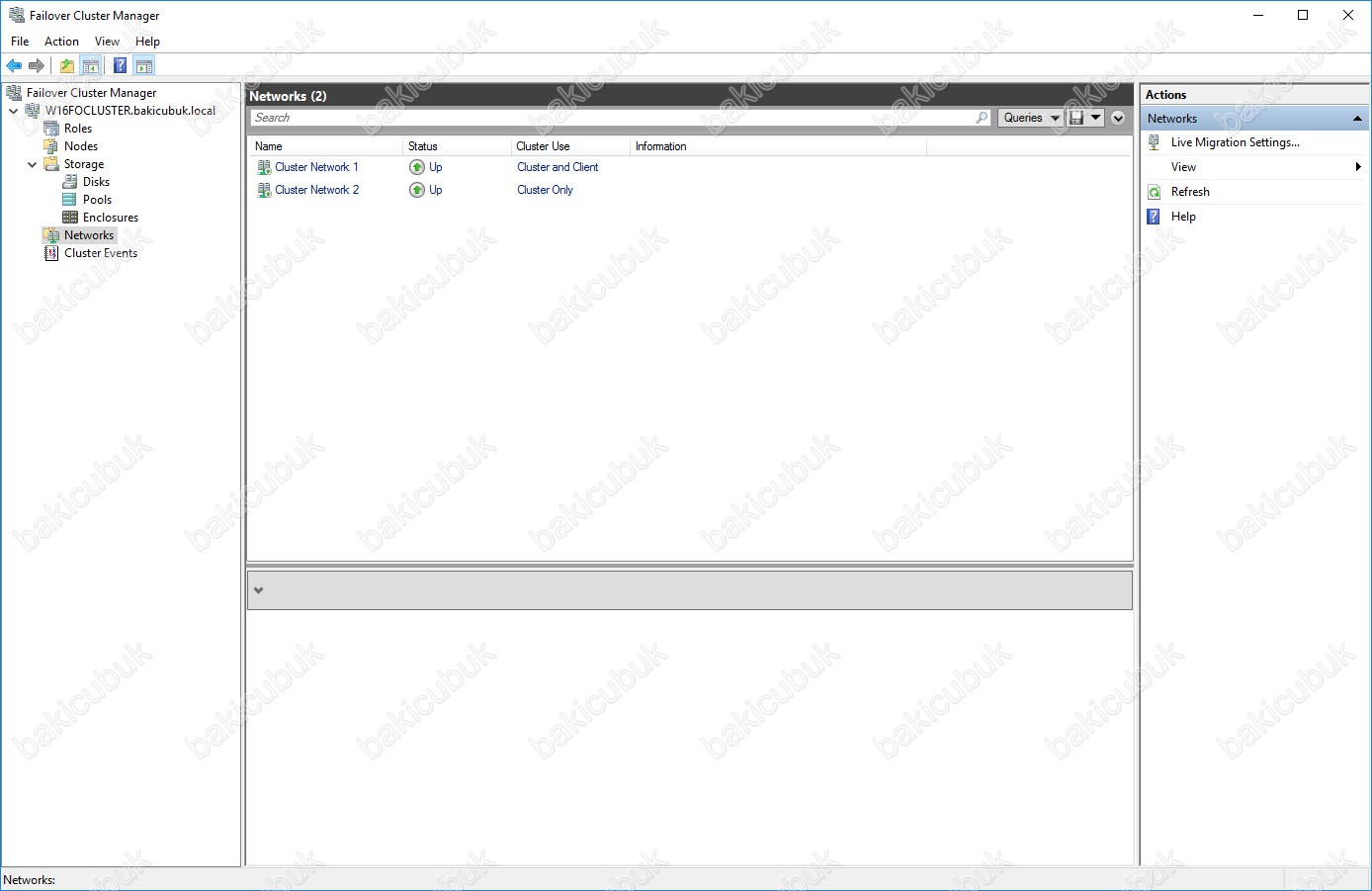Click the round expand chevron next to the search bar
1372x891 pixels.
coord(1118,118)
